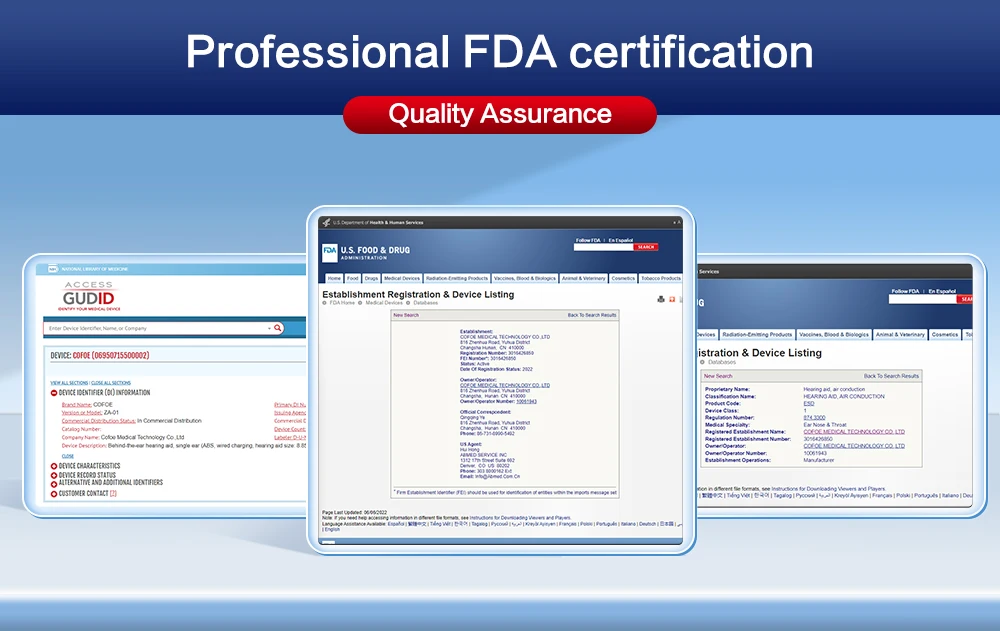Click the English language link on center page

pos(332,530)
